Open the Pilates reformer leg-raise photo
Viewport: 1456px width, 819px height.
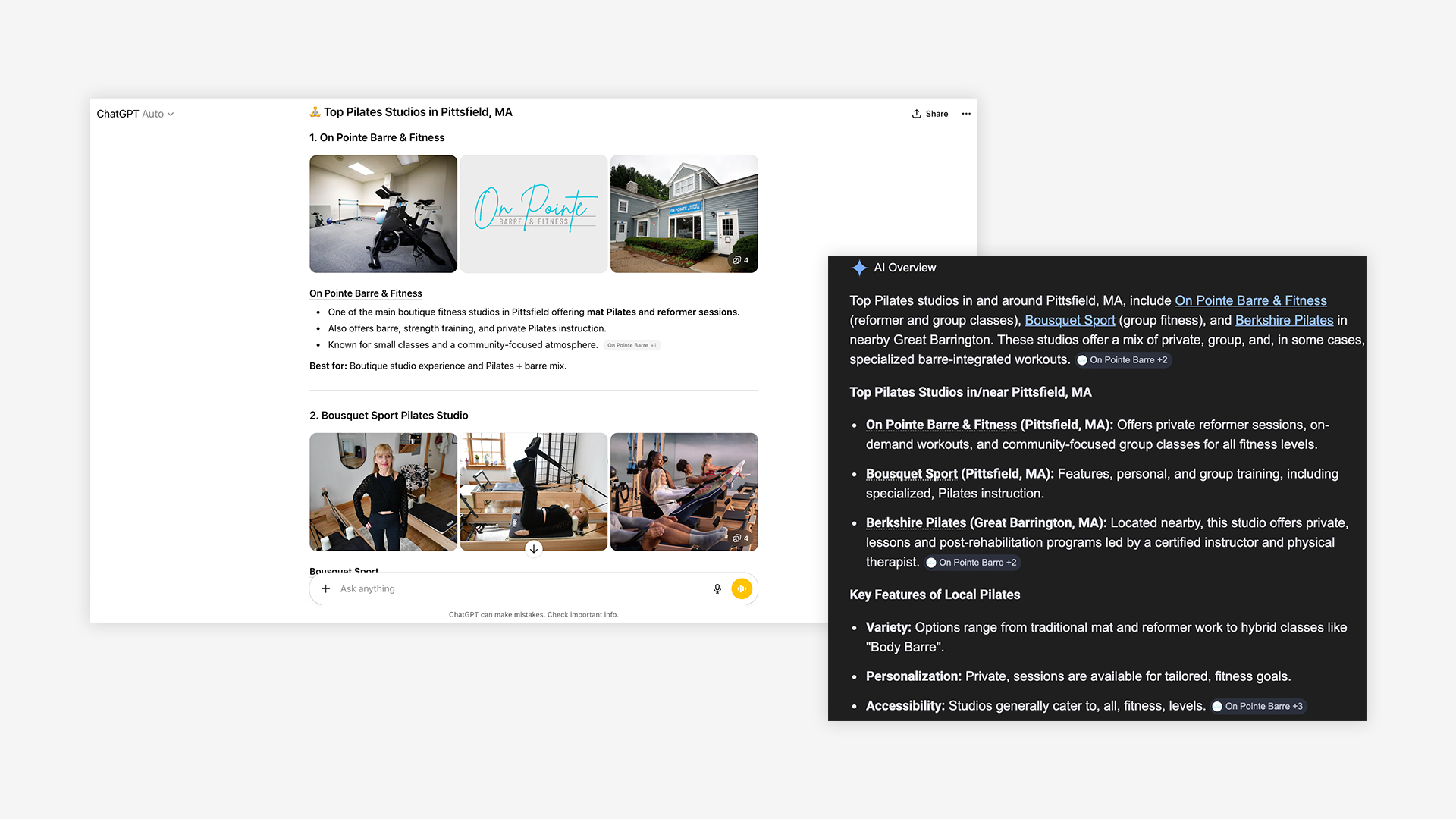pos(534,491)
